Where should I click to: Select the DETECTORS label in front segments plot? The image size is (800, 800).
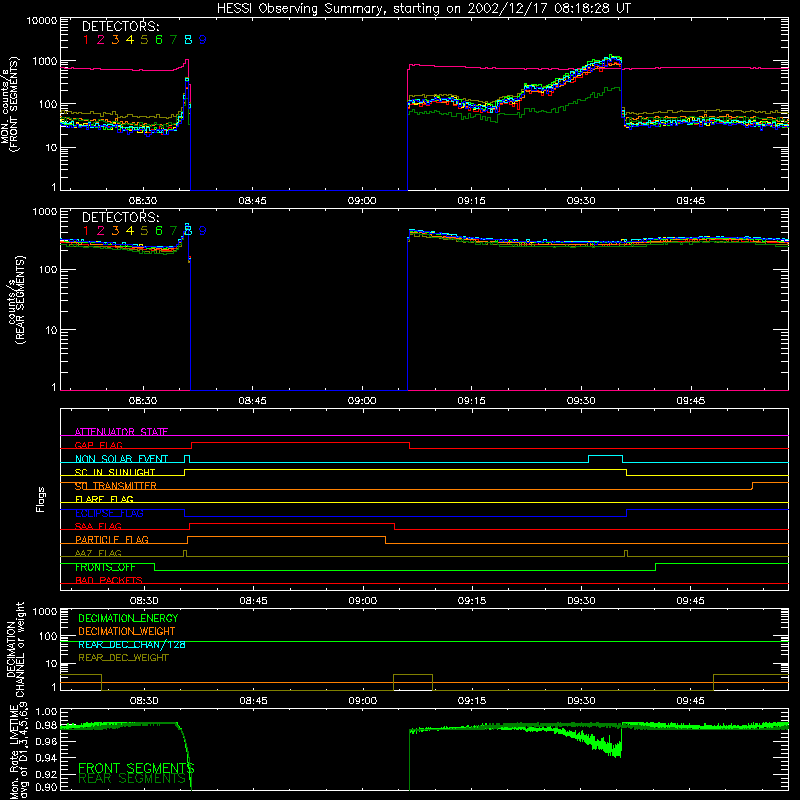(121, 26)
